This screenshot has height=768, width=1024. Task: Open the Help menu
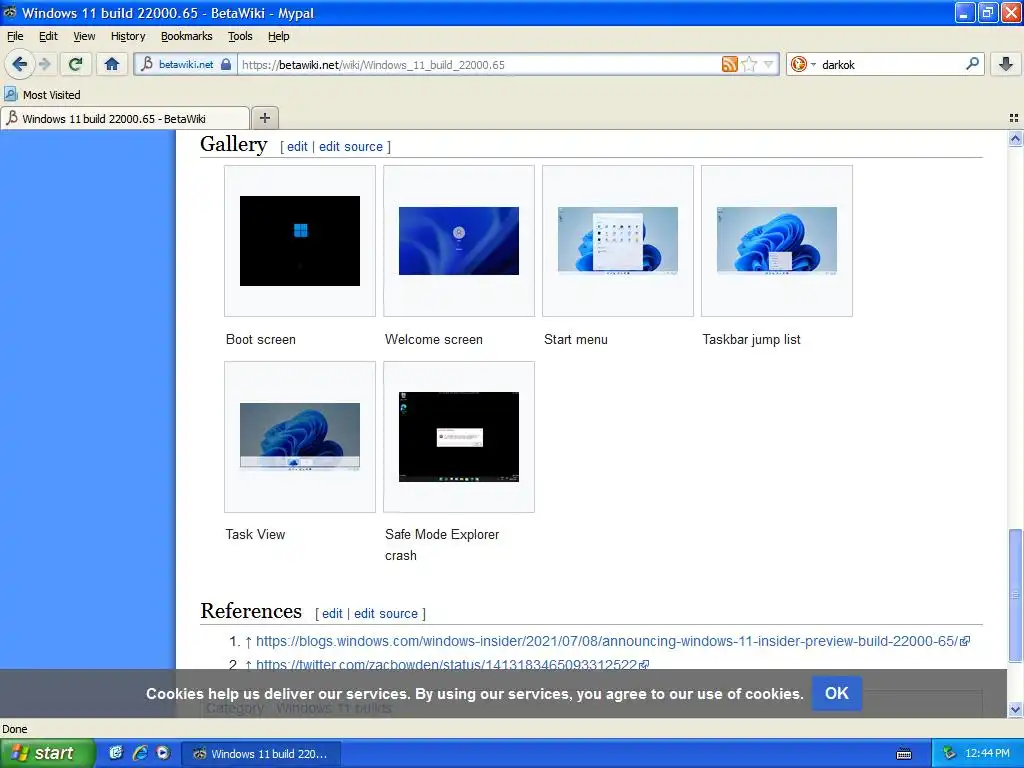tap(278, 36)
